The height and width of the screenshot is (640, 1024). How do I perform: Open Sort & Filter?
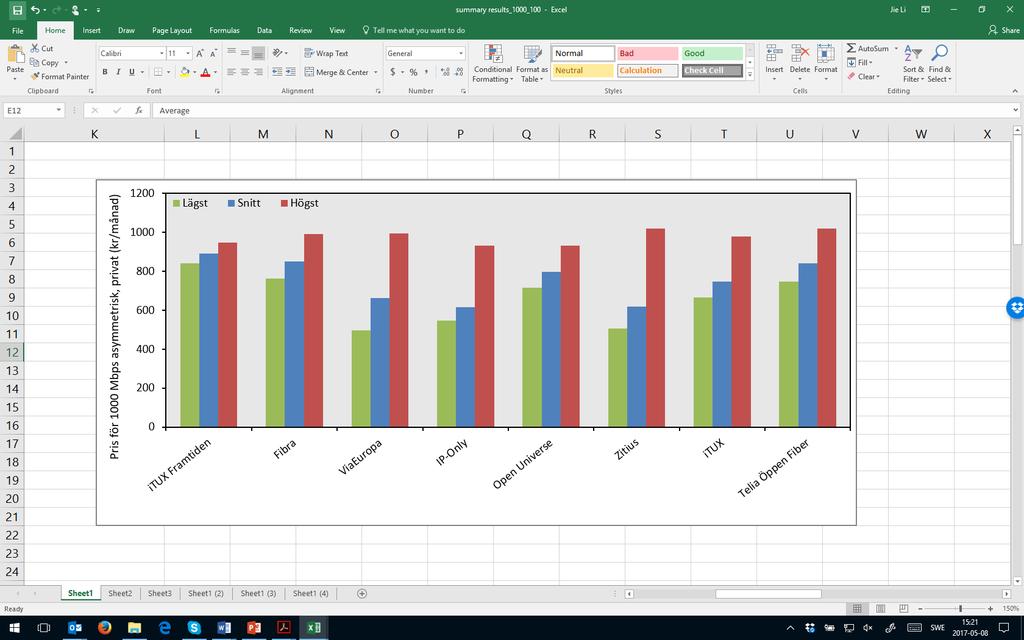(x=913, y=63)
